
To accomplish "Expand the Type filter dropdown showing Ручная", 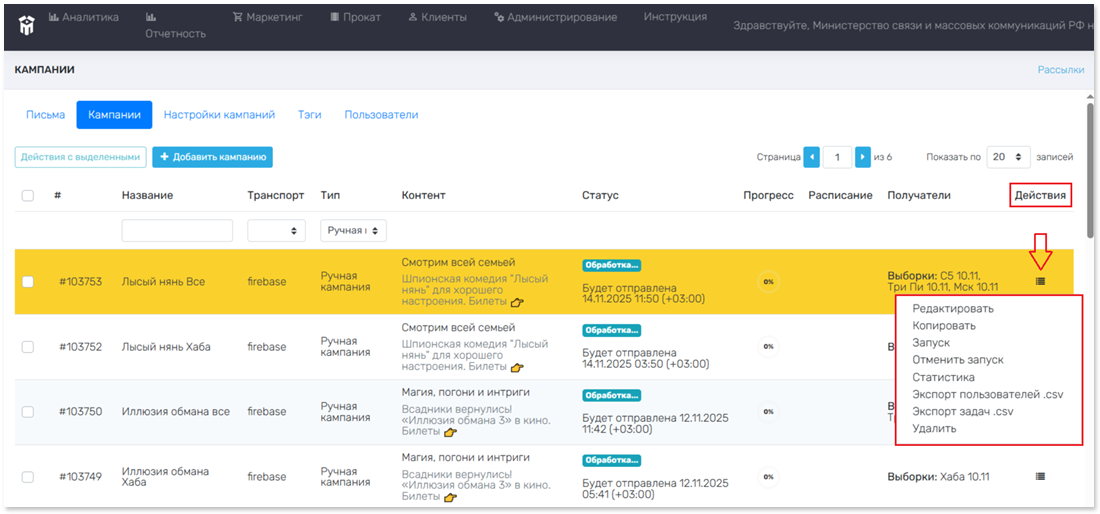I will pos(353,231).
